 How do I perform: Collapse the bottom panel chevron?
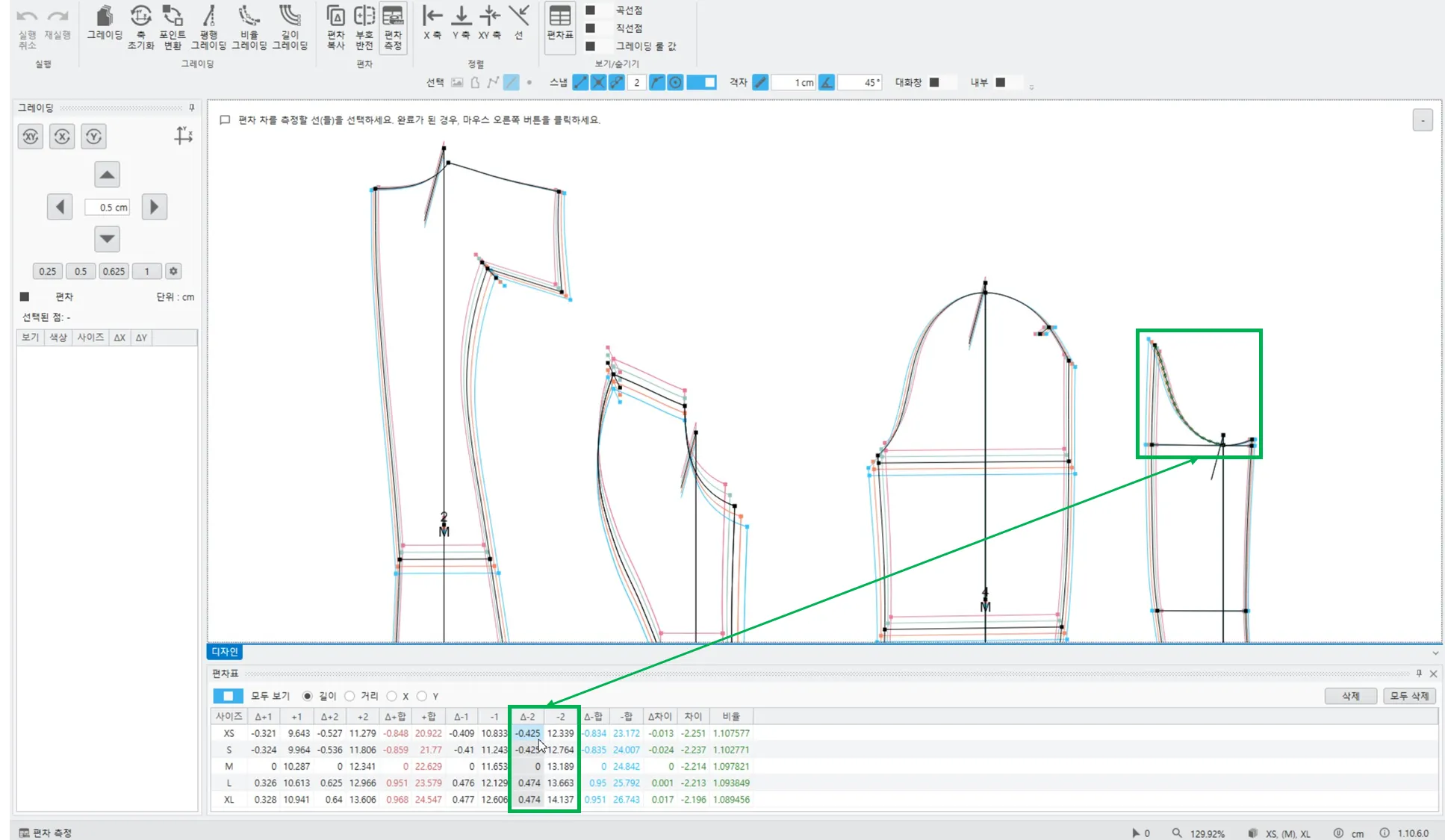tap(1435, 653)
